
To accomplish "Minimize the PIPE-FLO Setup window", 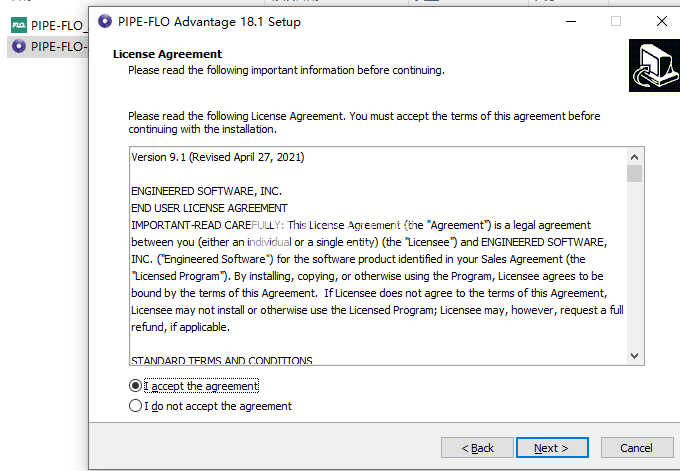I will (570, 21).
